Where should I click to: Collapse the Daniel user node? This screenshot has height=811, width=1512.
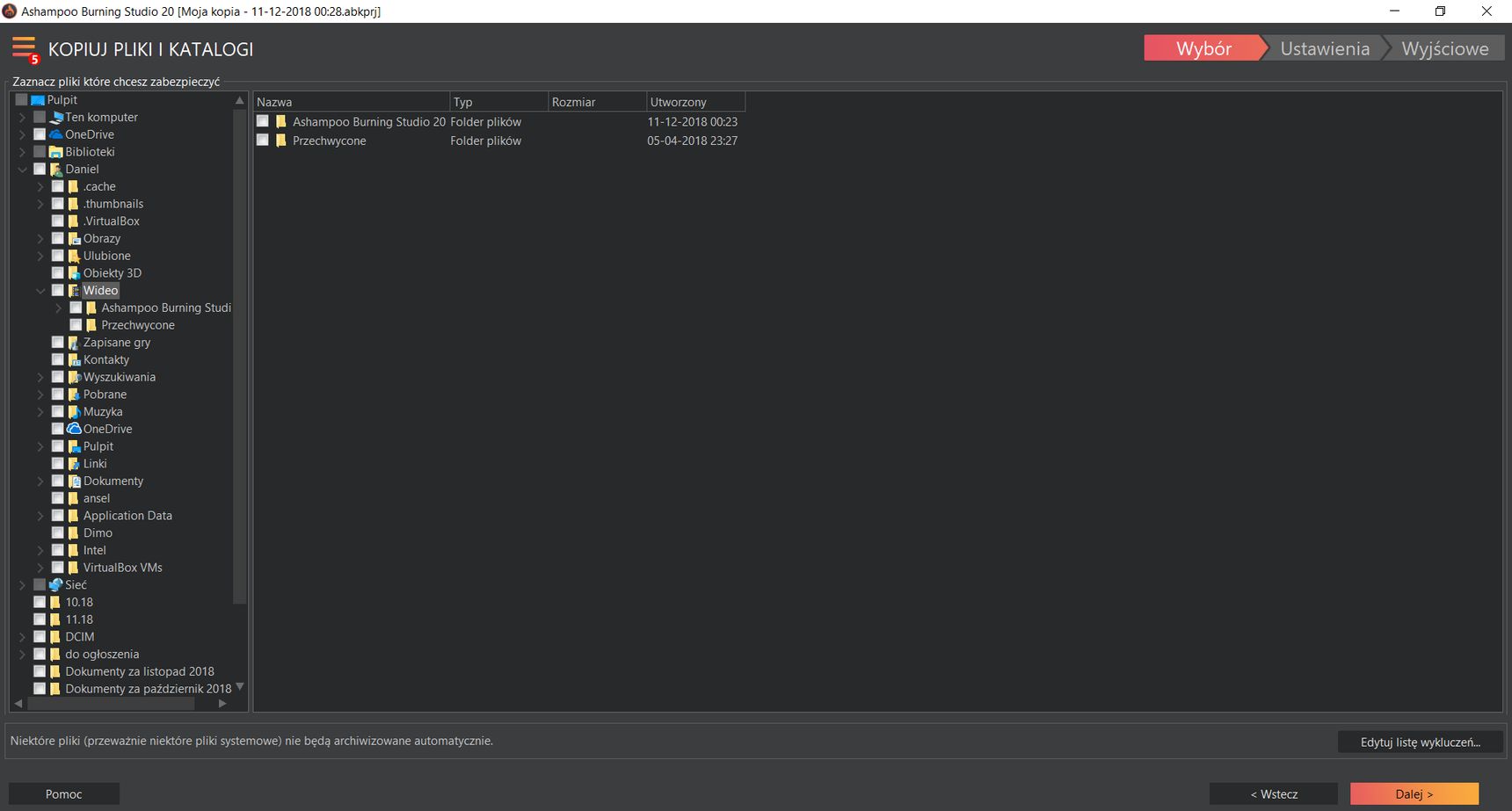pyautogui.click(x=23, y=170)
